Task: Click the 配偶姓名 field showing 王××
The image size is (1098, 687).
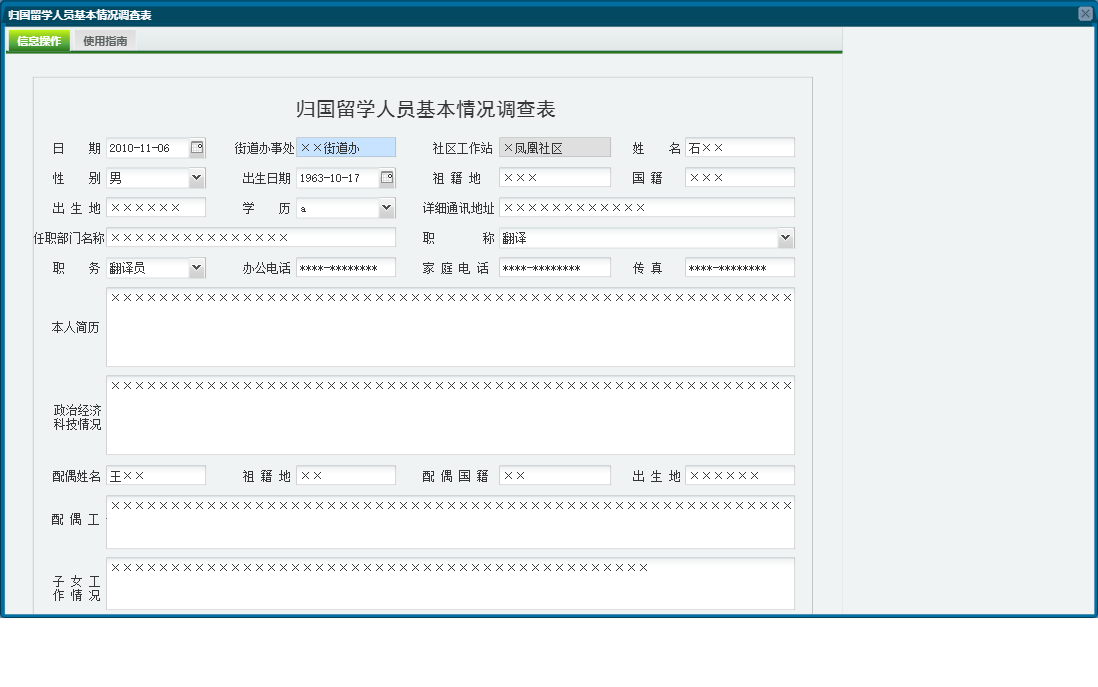Action: click(x=156, y=475)
